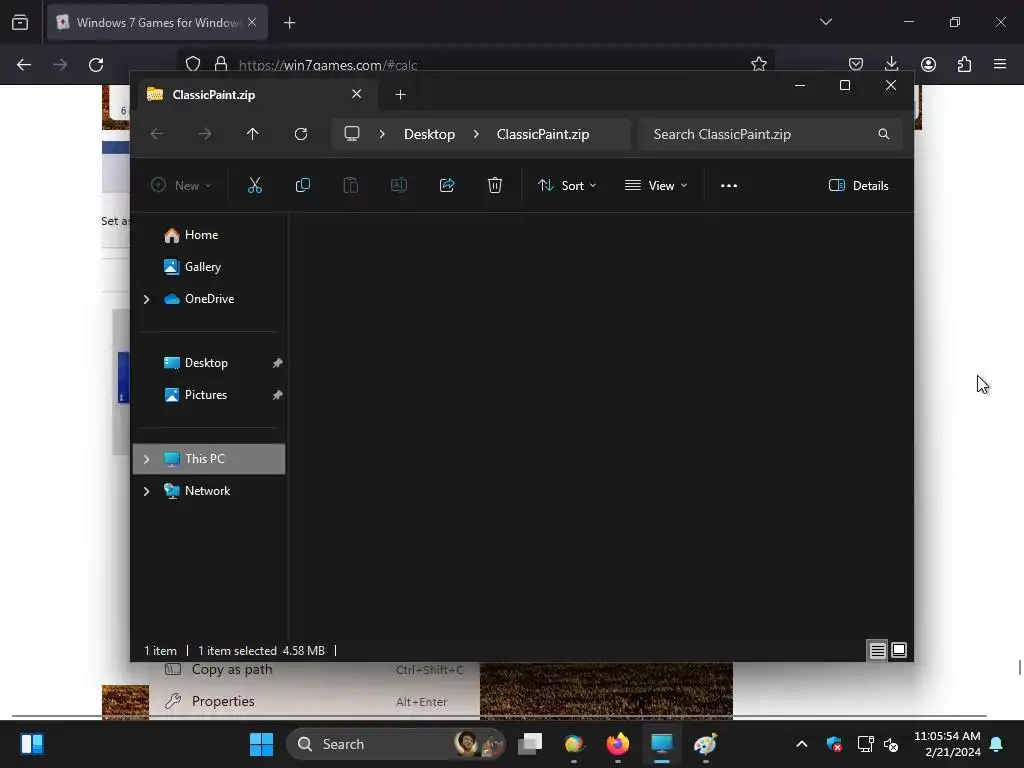Open the Sort dropdown menu
The width and height of the screenshot is (1024, 768).
(x=567, y=185)
